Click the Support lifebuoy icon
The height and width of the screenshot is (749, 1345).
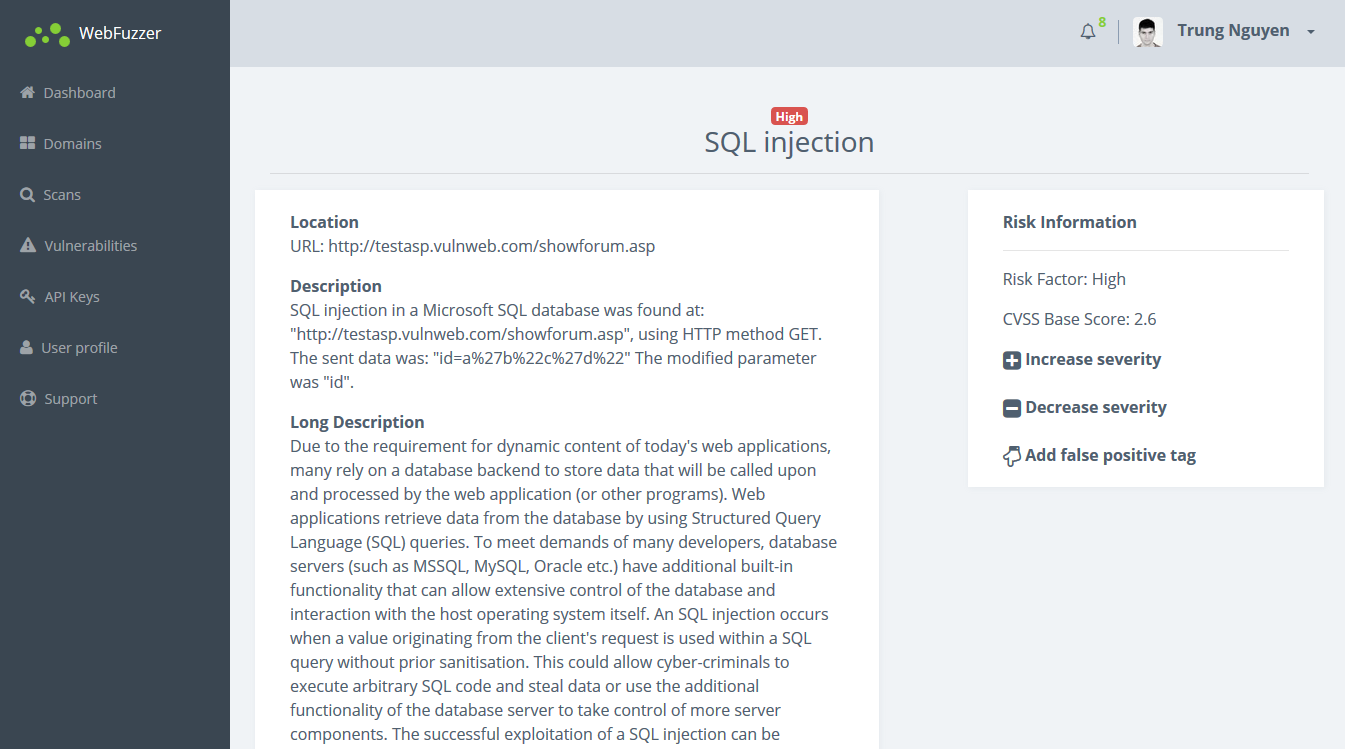tap(28, 398)
